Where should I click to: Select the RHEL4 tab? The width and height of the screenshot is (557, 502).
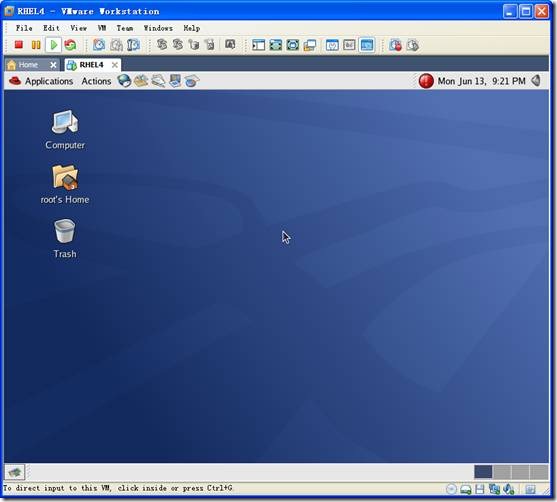coord(91,65)
